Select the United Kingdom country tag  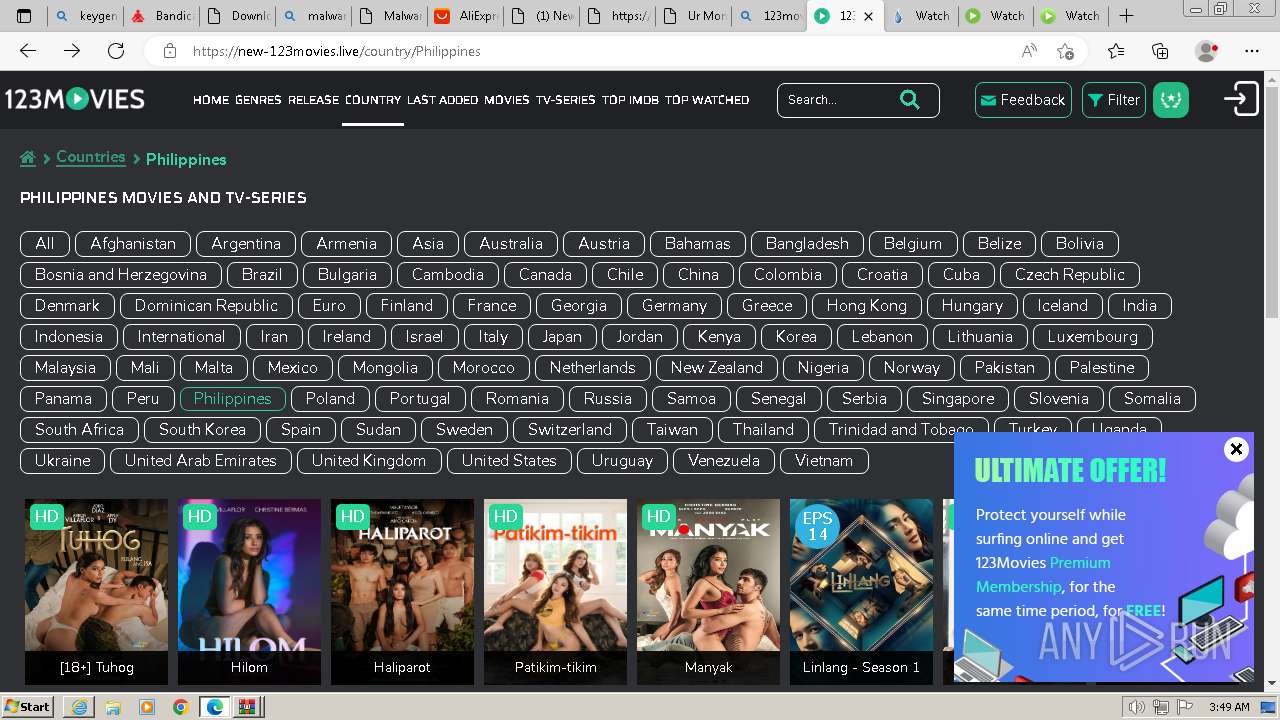pyautogui.click(x=369, y=460)
